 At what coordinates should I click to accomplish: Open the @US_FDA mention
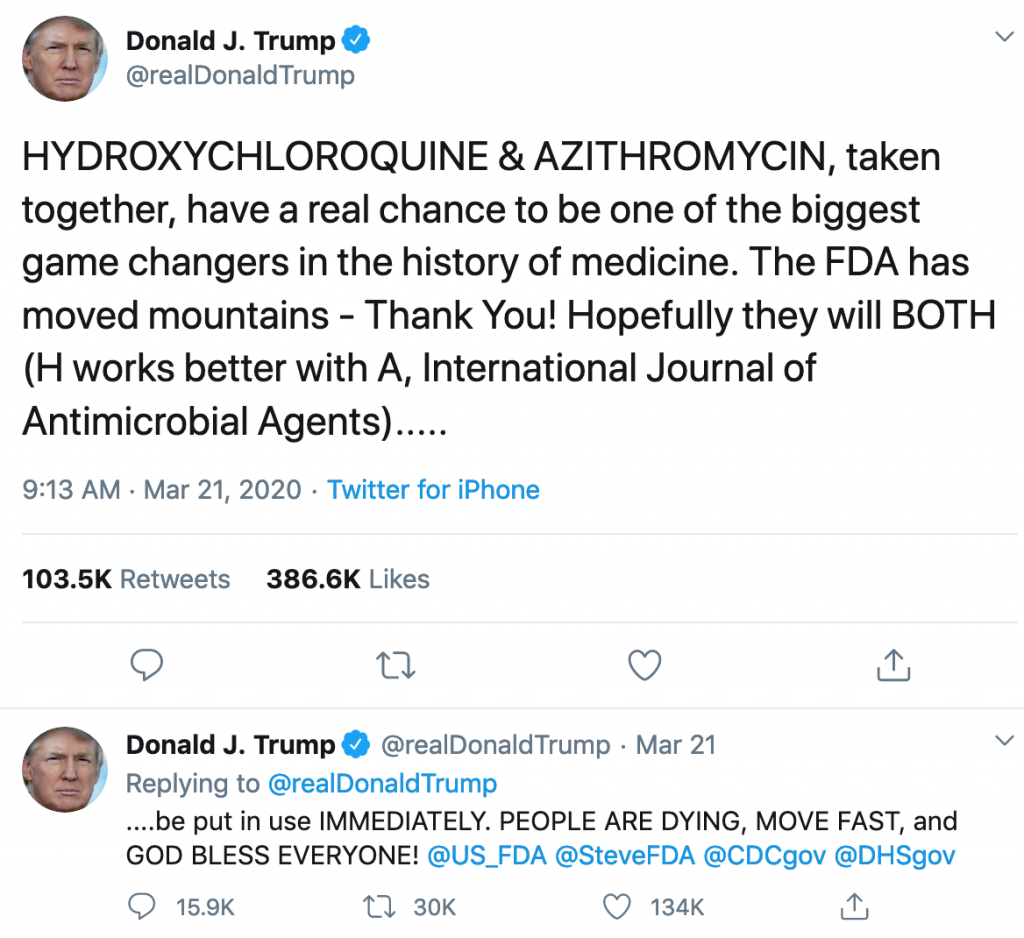click(487, 855)
